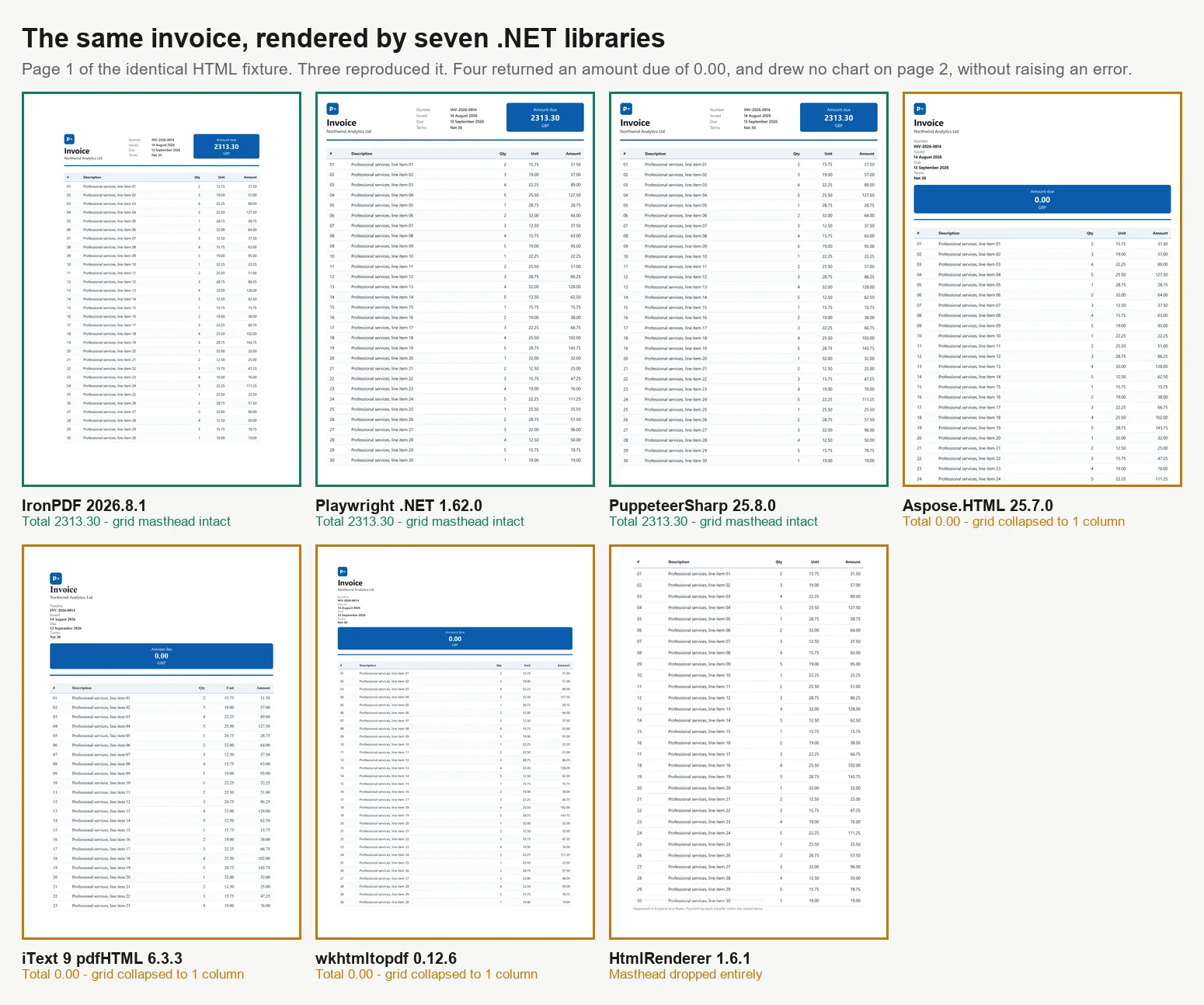Select the 'PuppeteerSharp 25.8.0' label
This screenshot has height=1005, width=1204.
(692, 506)
